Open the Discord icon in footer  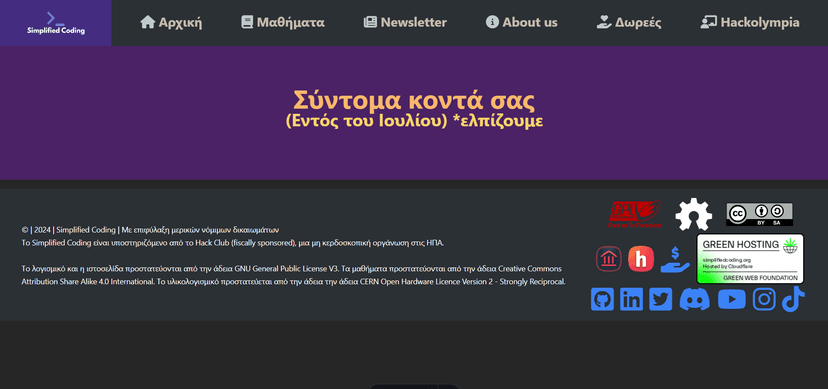[x=694, y=299]
